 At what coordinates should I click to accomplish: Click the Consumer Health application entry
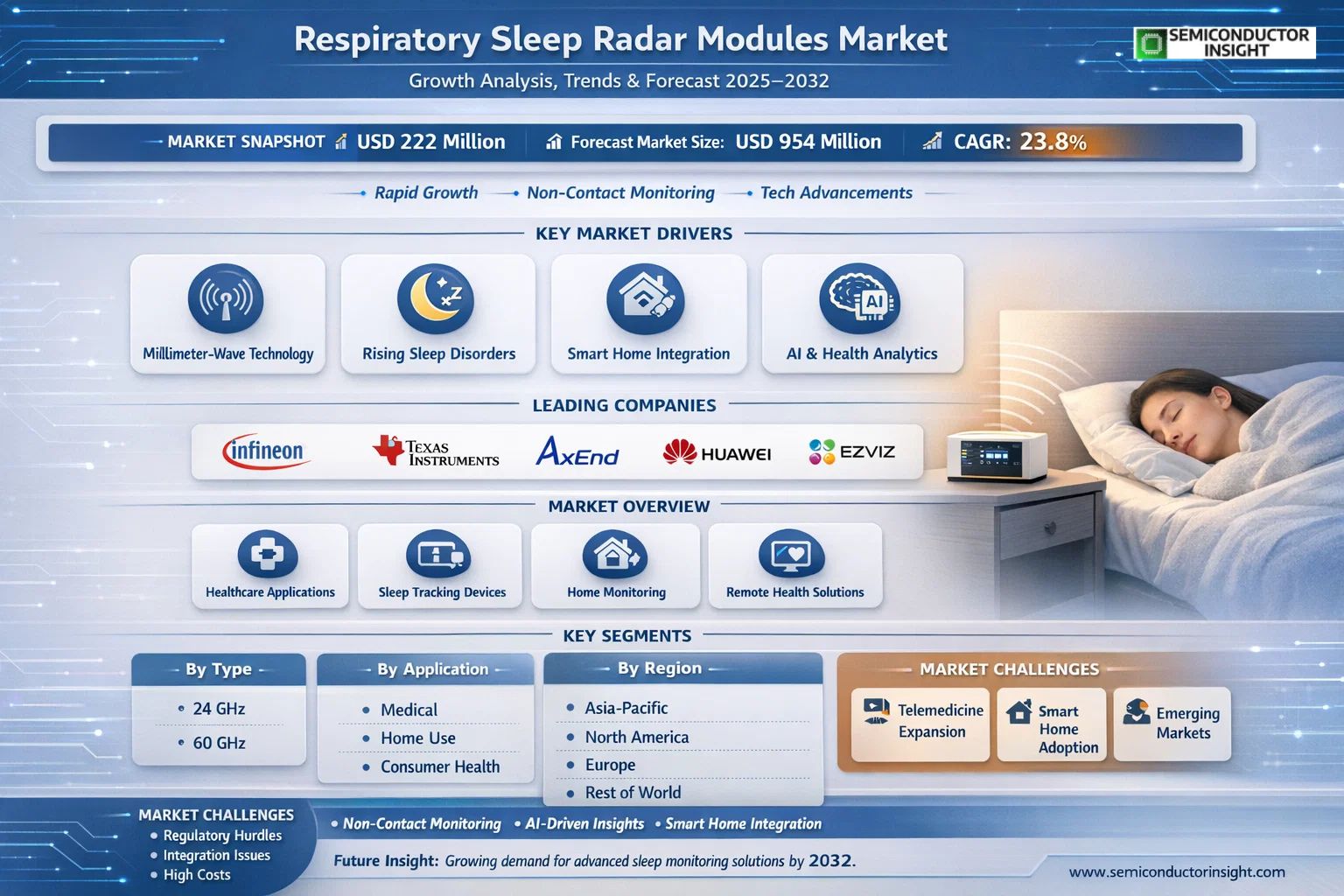pyautogui.click(x=440, y=766)
